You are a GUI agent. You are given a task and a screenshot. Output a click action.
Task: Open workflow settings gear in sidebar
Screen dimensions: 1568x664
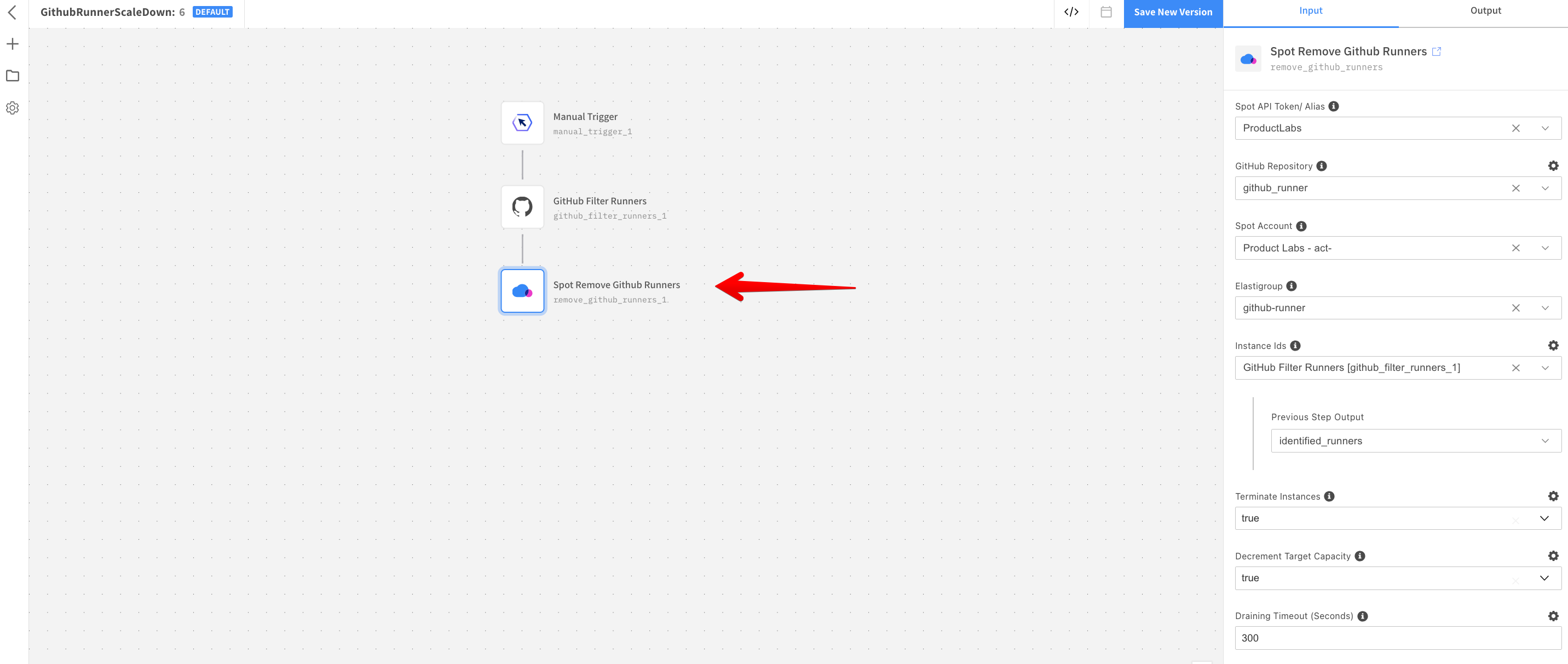(x=12, y=108)
